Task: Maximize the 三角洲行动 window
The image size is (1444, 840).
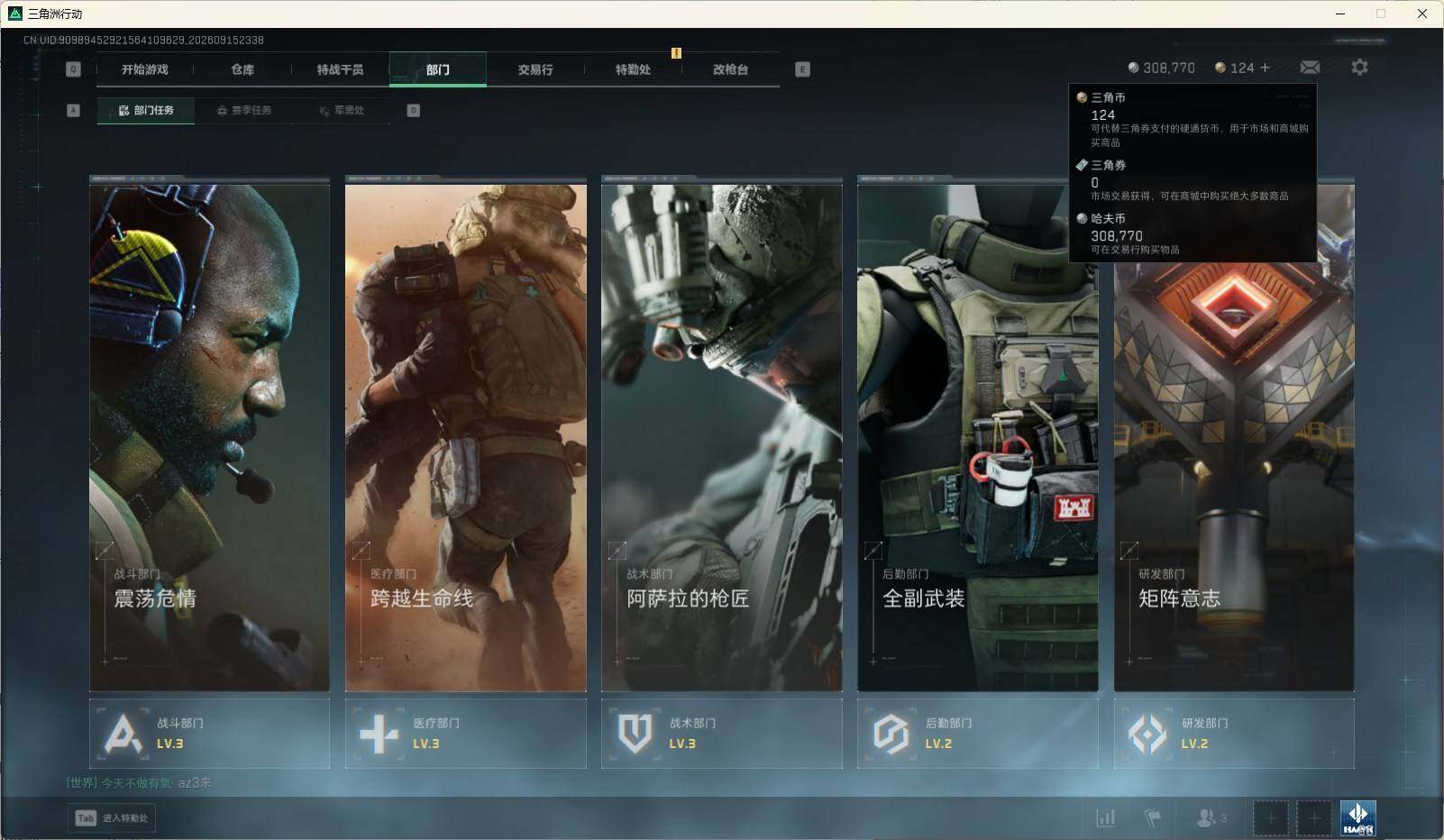Action: click(x=1381, y=14)
